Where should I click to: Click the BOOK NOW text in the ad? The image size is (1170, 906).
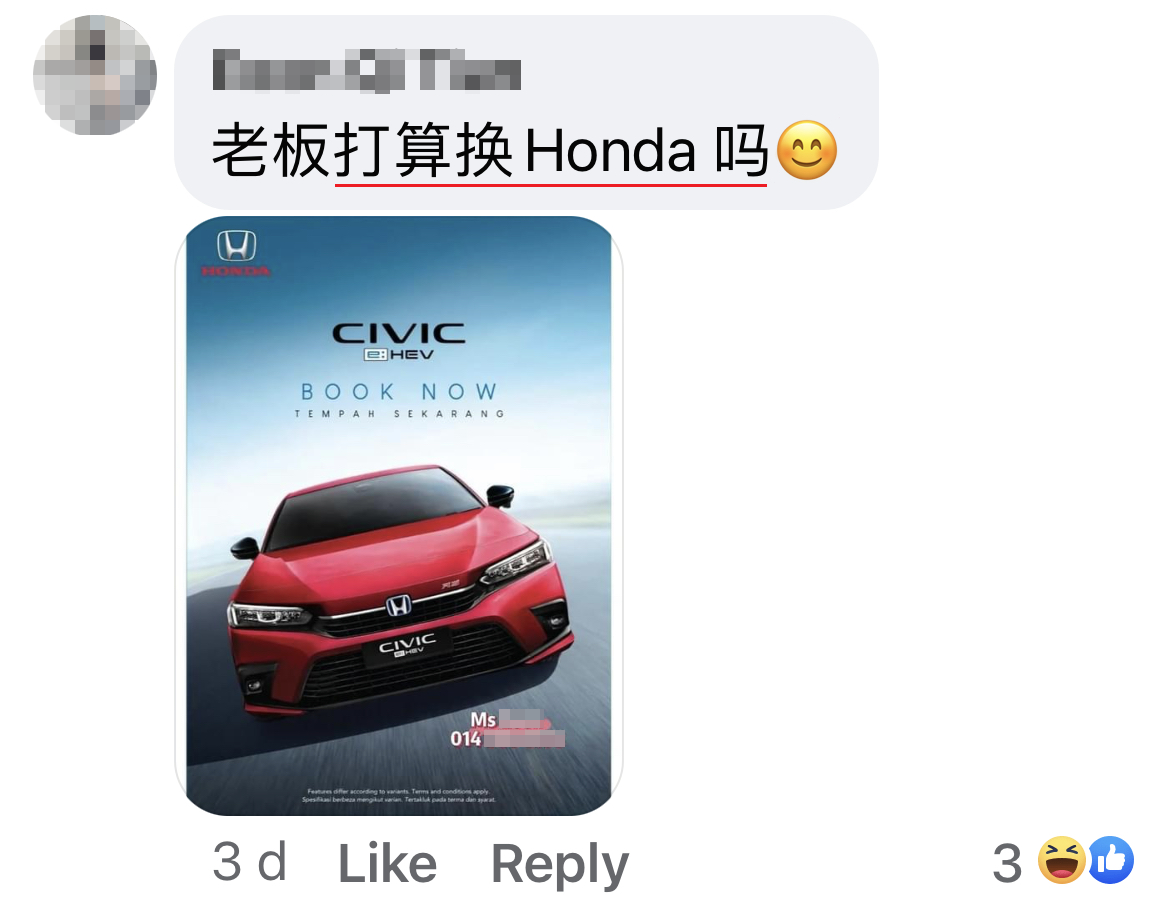click(x=399, y=392)
